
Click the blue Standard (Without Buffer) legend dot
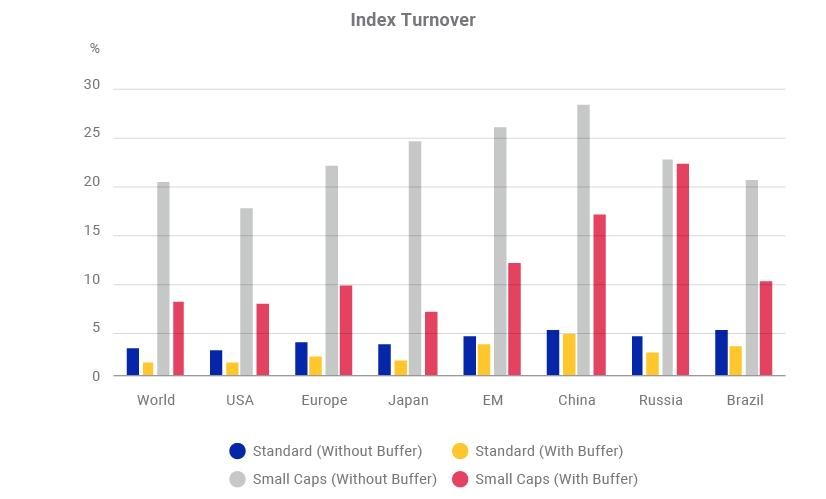(238, 451)
